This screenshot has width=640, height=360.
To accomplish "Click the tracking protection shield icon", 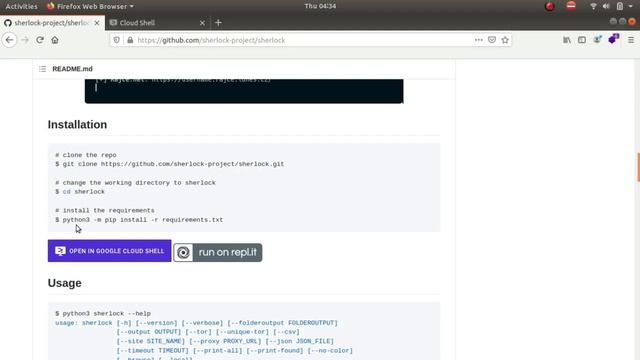I will point(117,40).
